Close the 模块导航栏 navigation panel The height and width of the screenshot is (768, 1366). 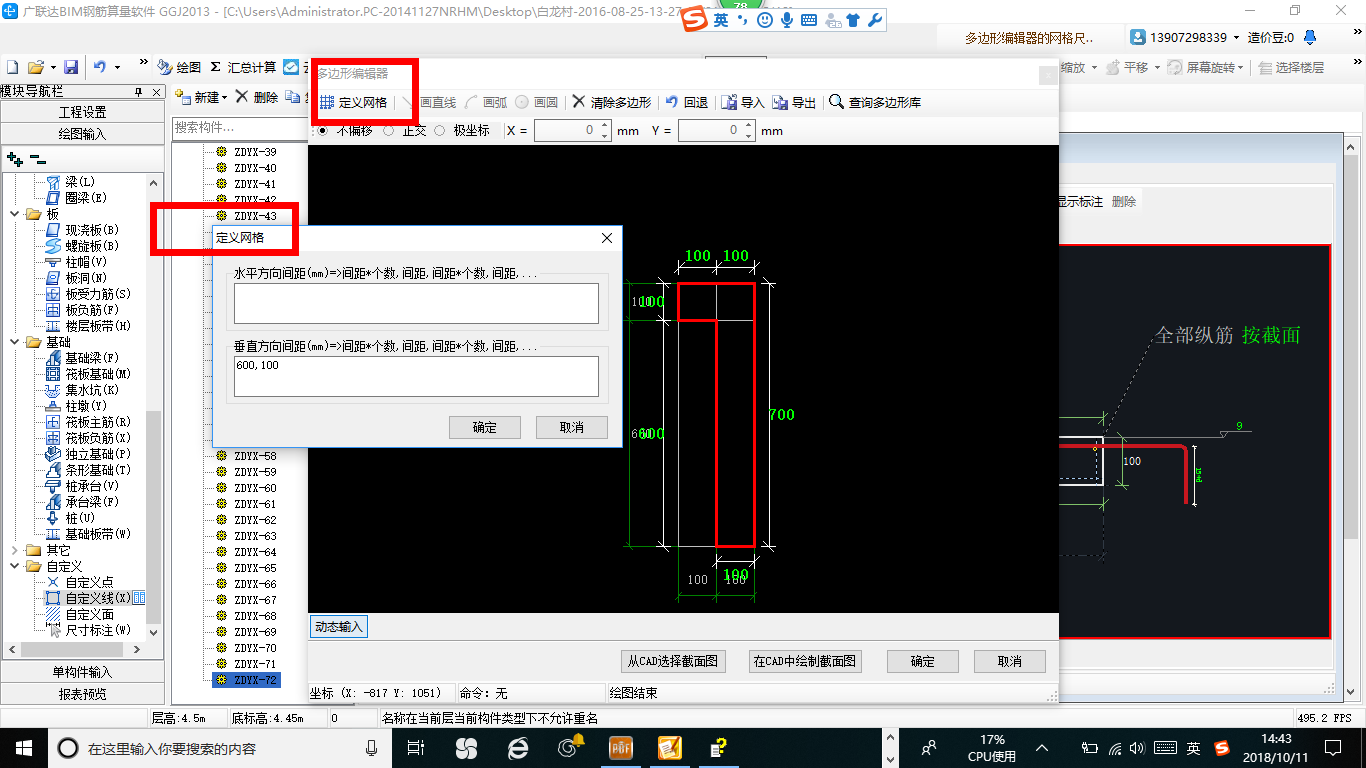(x=155, y=91)
